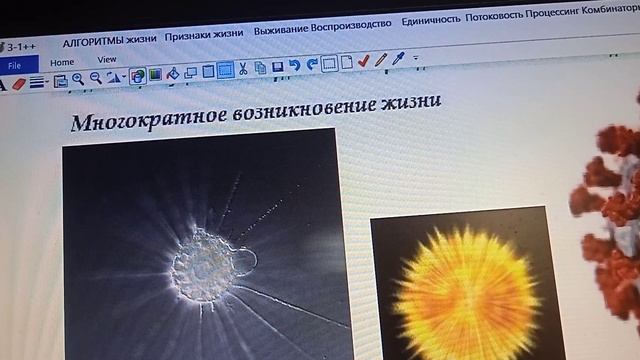The image size is (640, 360).
Task: Click the 'Процессинг' text
Action: 552,12
